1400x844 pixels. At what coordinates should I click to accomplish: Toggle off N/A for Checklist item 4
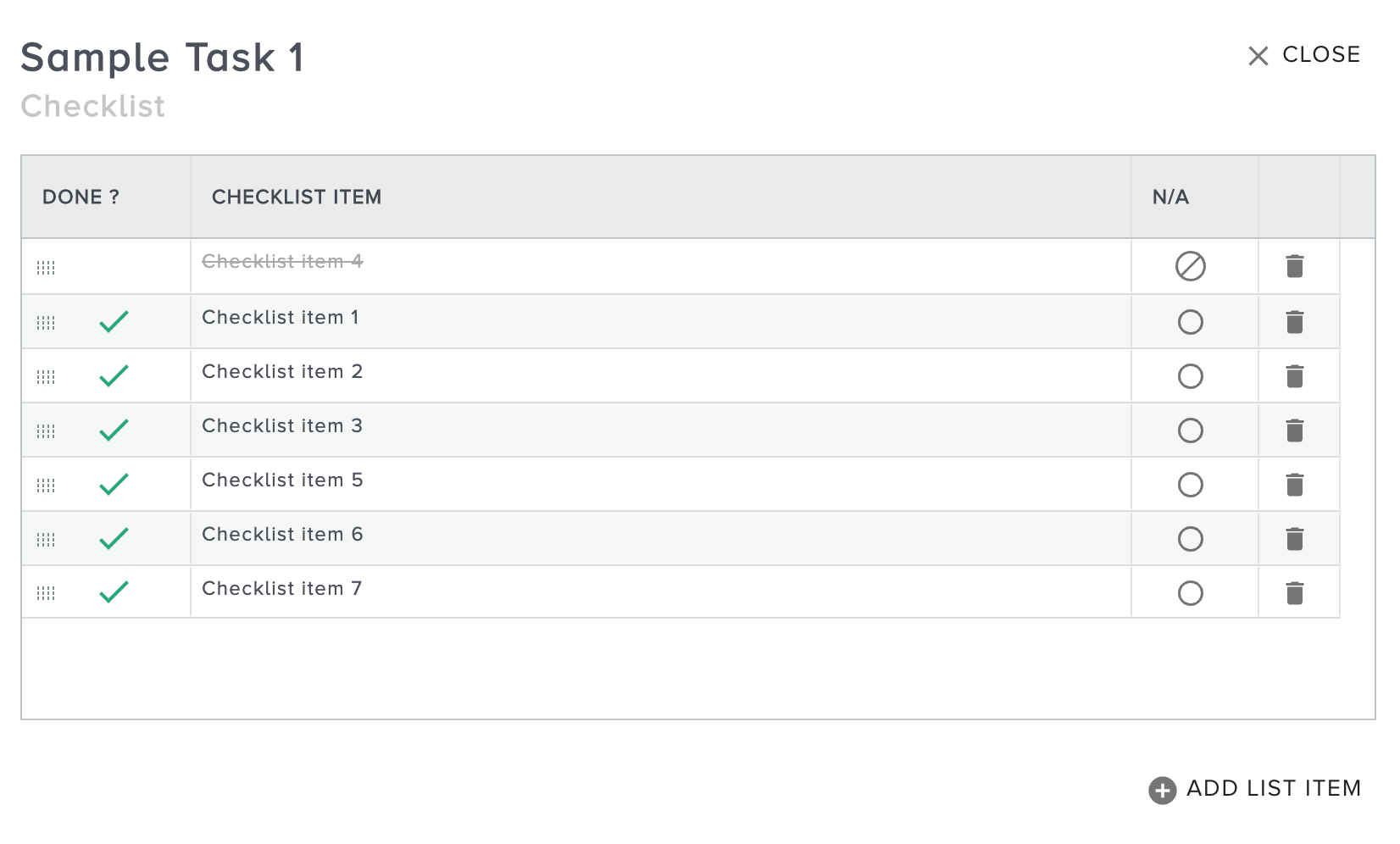coord(1192,265)
